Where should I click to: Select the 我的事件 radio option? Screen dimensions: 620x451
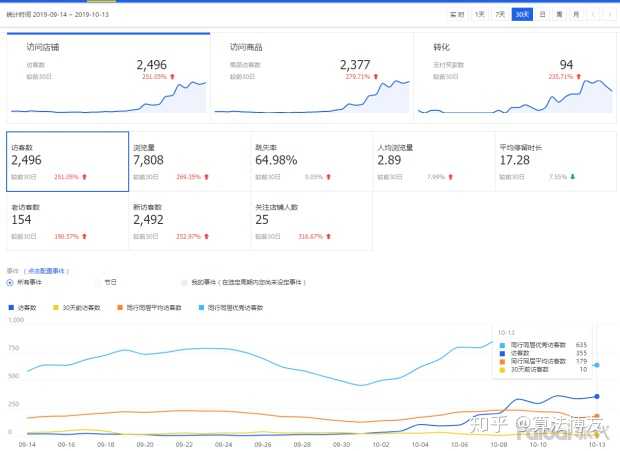pos(183,283)
